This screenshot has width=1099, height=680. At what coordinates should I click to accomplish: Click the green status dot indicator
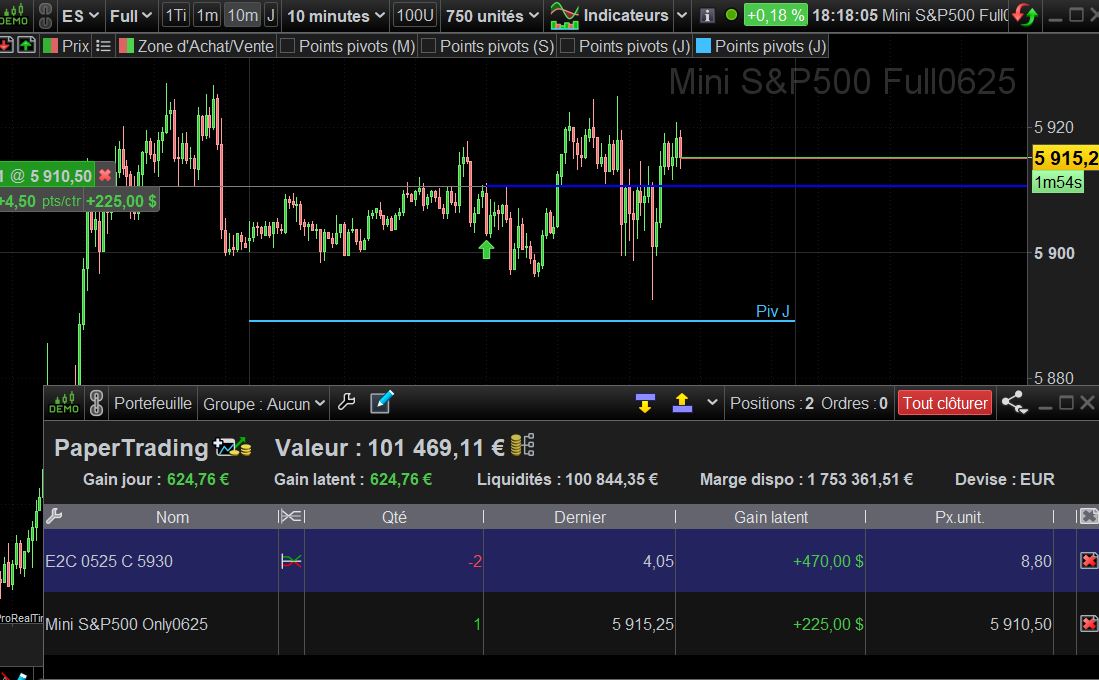[x=731, y=15]
